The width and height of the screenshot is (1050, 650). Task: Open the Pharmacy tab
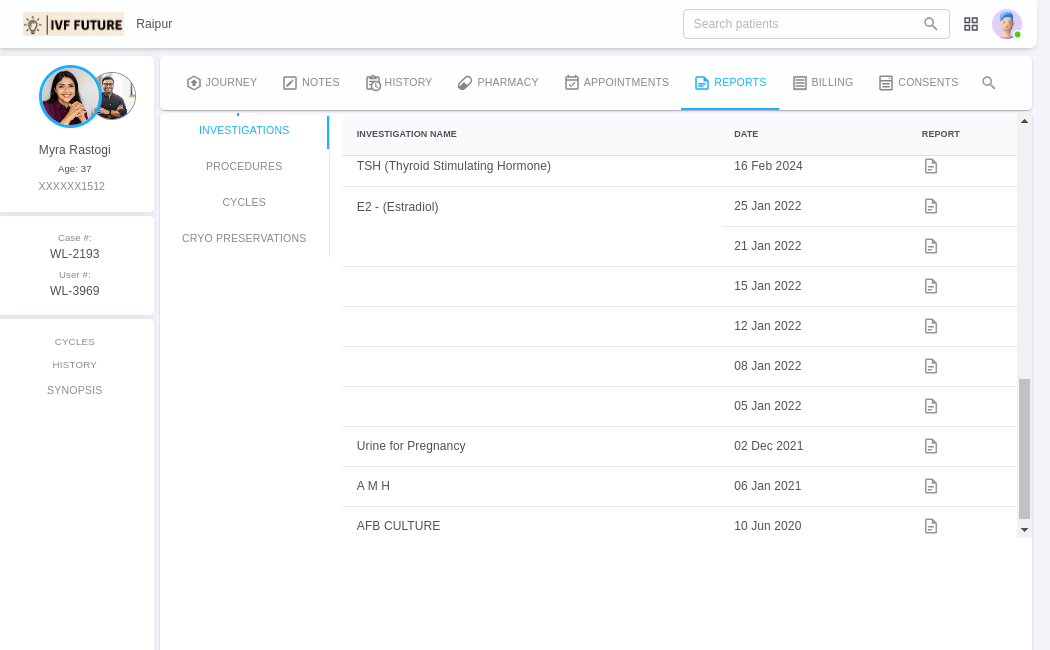pyautogui.click(x=498, y=83)
